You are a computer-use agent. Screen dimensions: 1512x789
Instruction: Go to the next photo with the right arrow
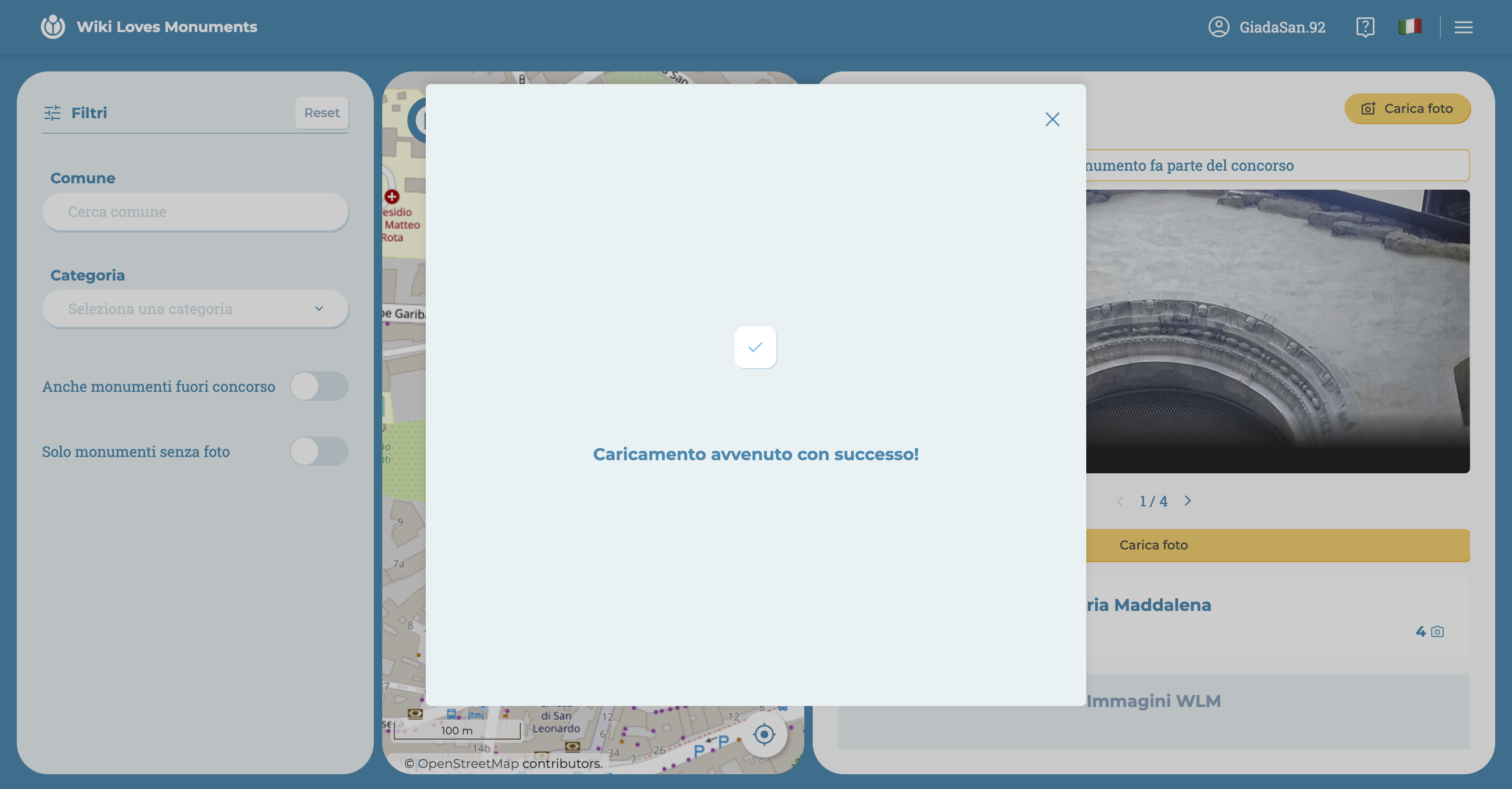point(1189,501)
